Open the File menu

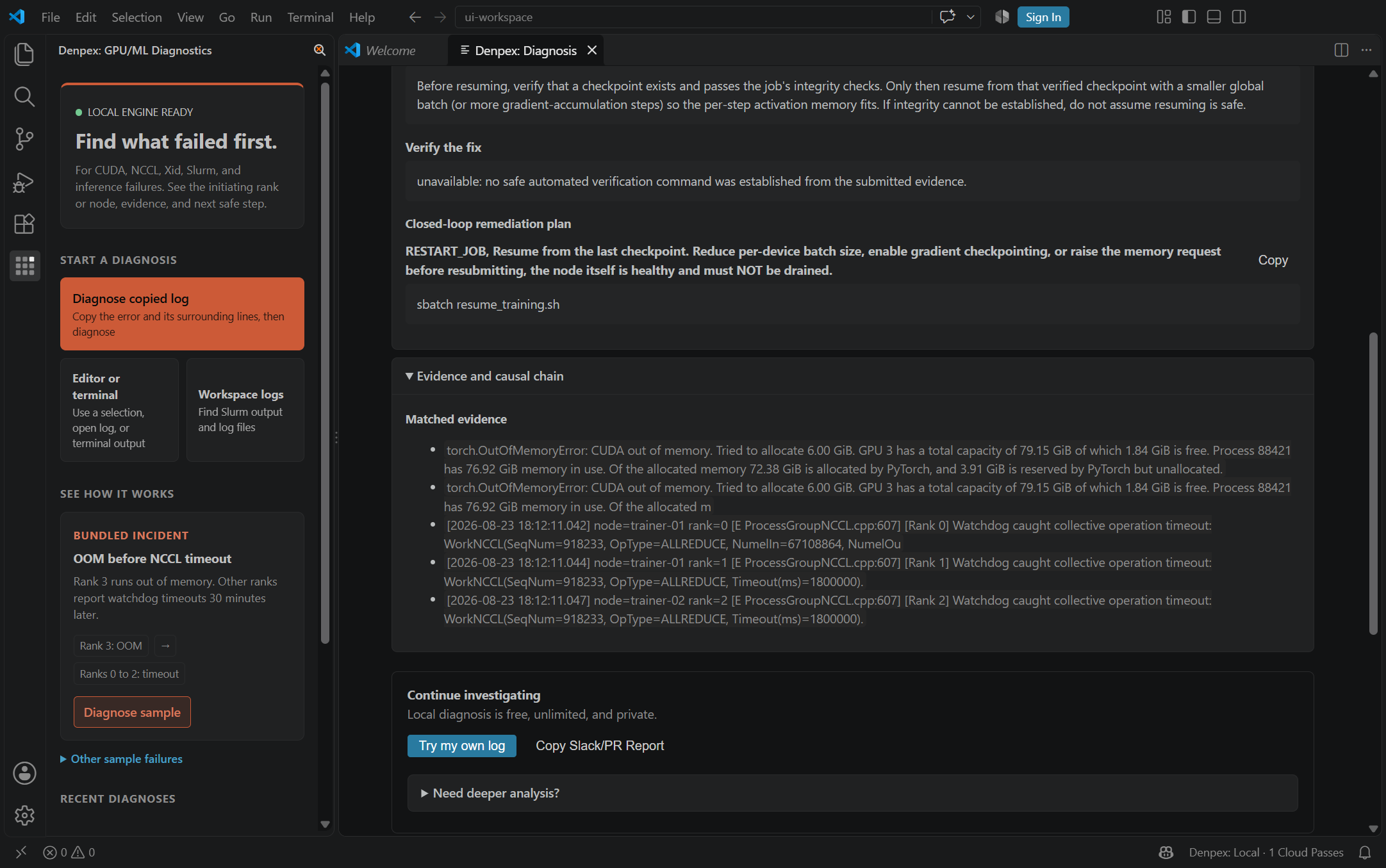pyautogui.click(x=51, y=17)
